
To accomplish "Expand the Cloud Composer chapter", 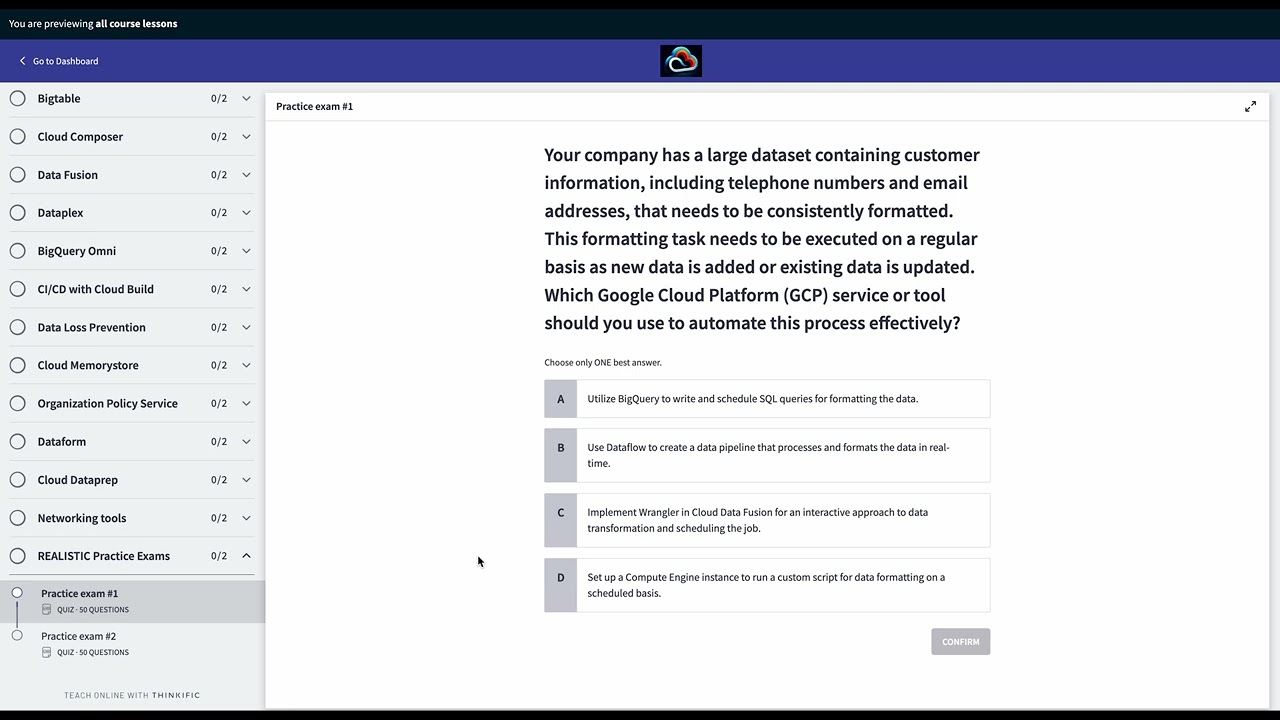I will coord(246,137).
